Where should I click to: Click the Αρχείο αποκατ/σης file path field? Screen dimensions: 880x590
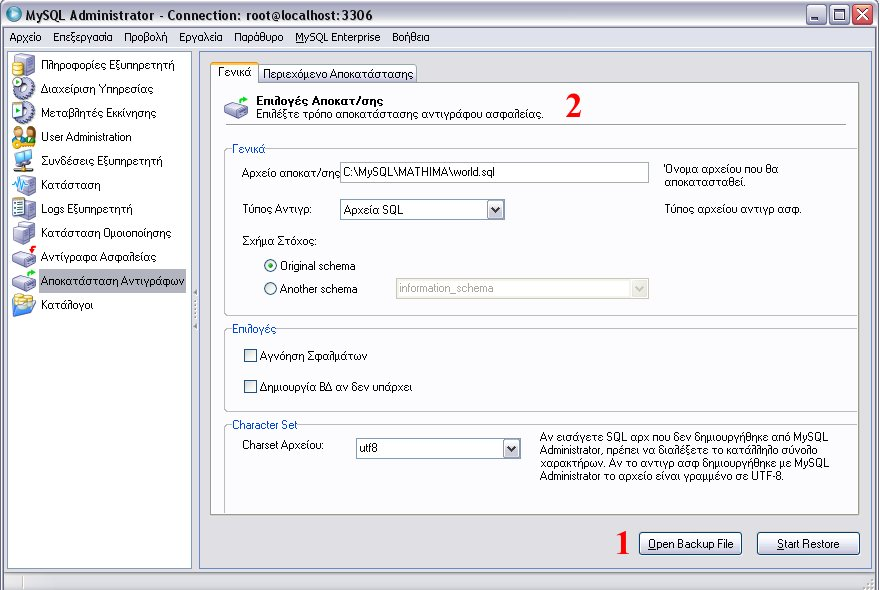pos(494,172)
